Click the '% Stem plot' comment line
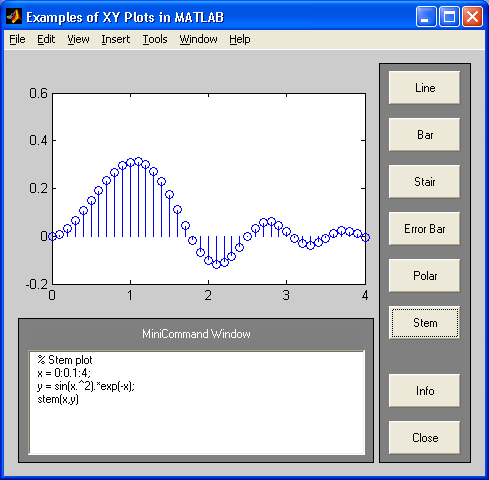This screenshot has width=489, height=480. coord(65,360)
